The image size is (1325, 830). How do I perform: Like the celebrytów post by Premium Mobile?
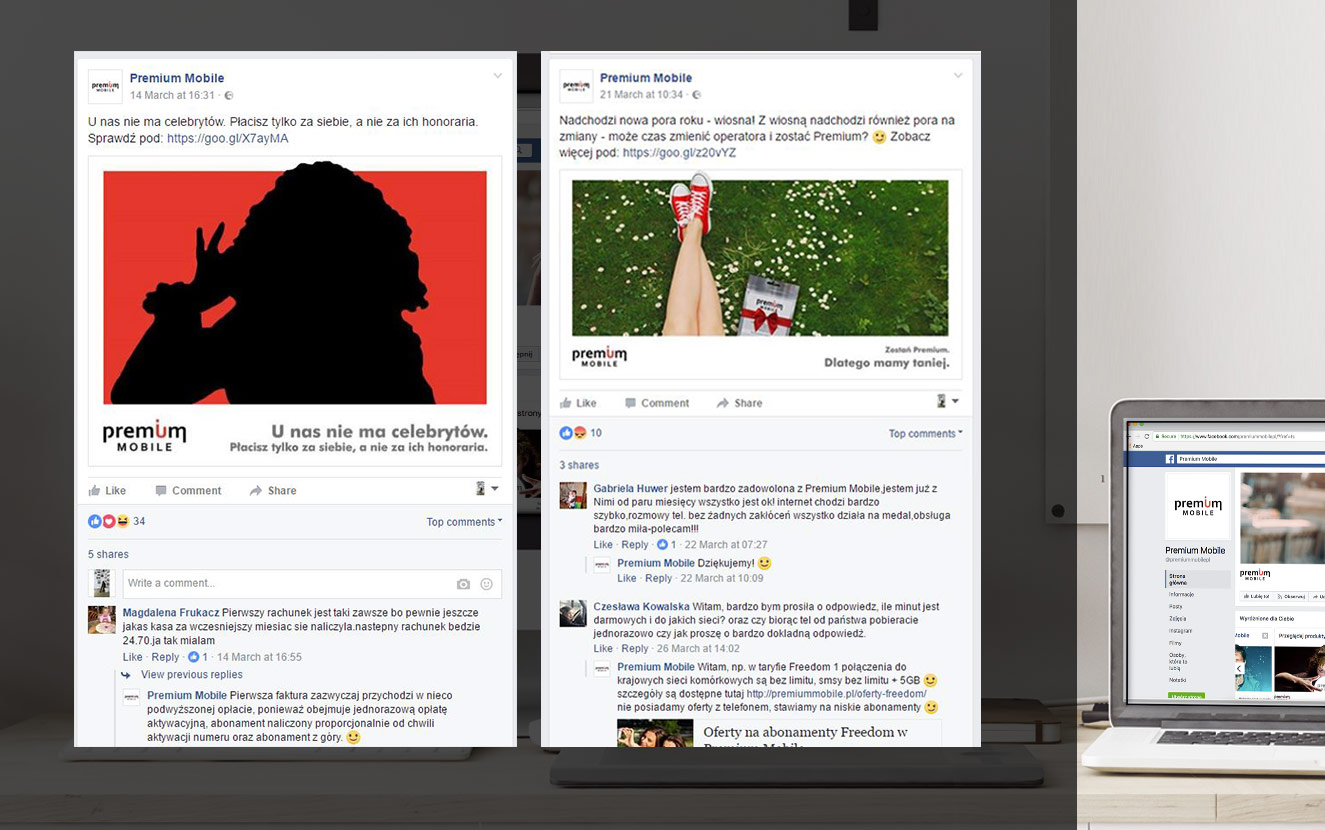click(107, 491)
